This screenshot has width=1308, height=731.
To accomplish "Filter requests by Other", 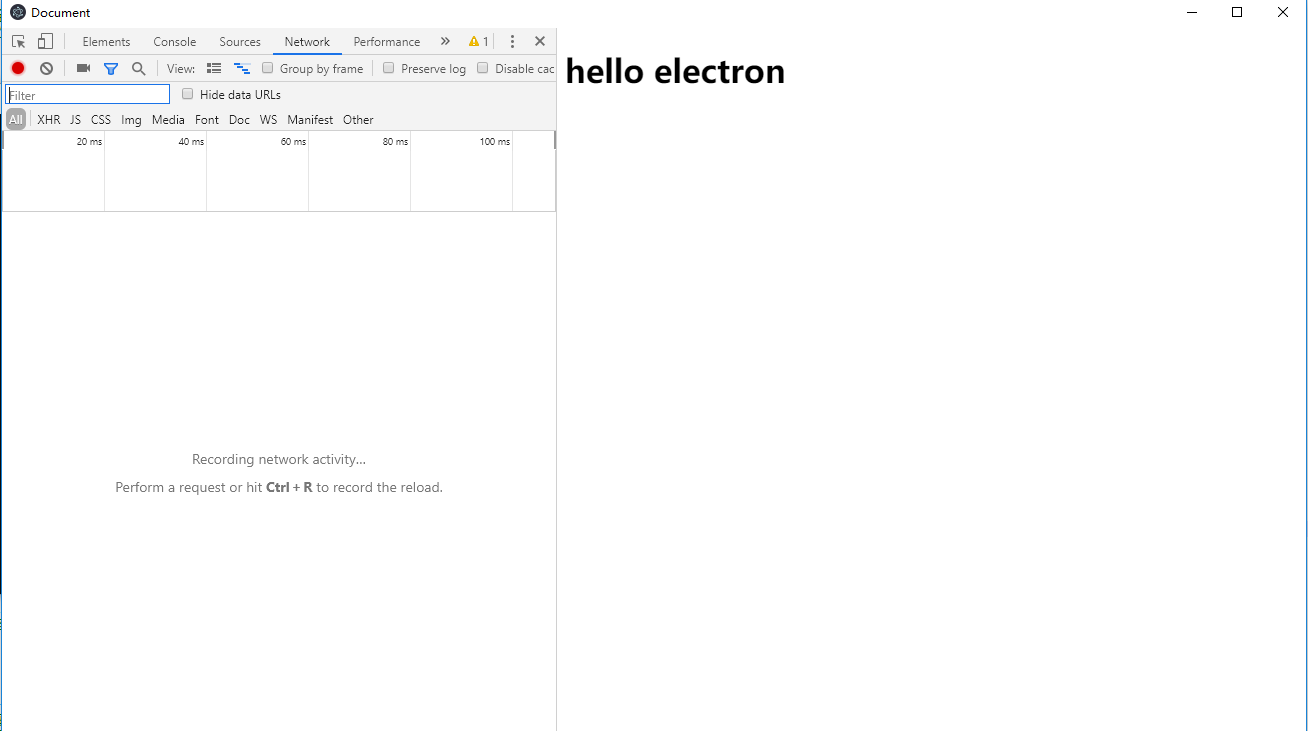I will [358, 120].
